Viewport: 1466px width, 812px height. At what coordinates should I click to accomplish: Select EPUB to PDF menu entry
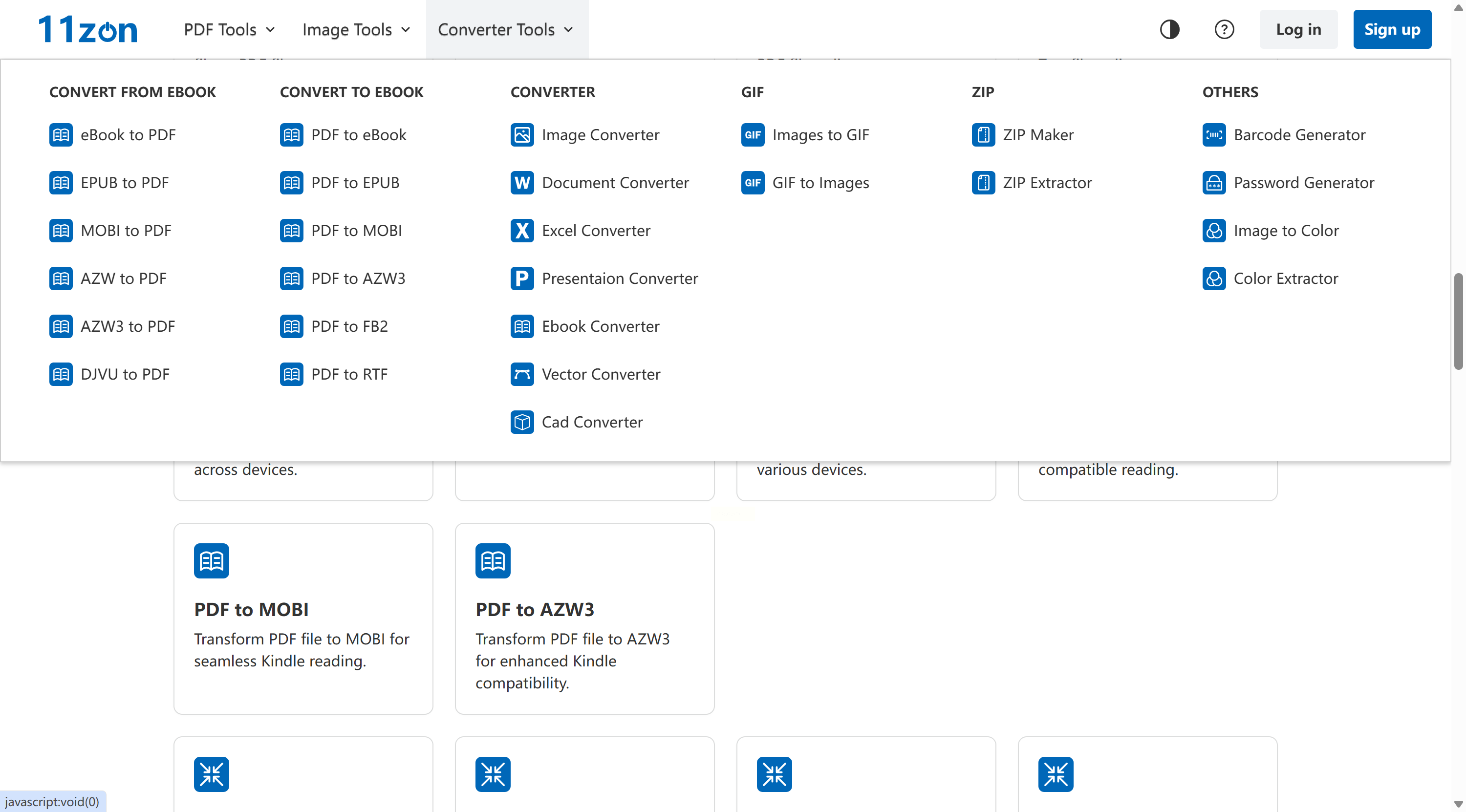click(124, 183)
